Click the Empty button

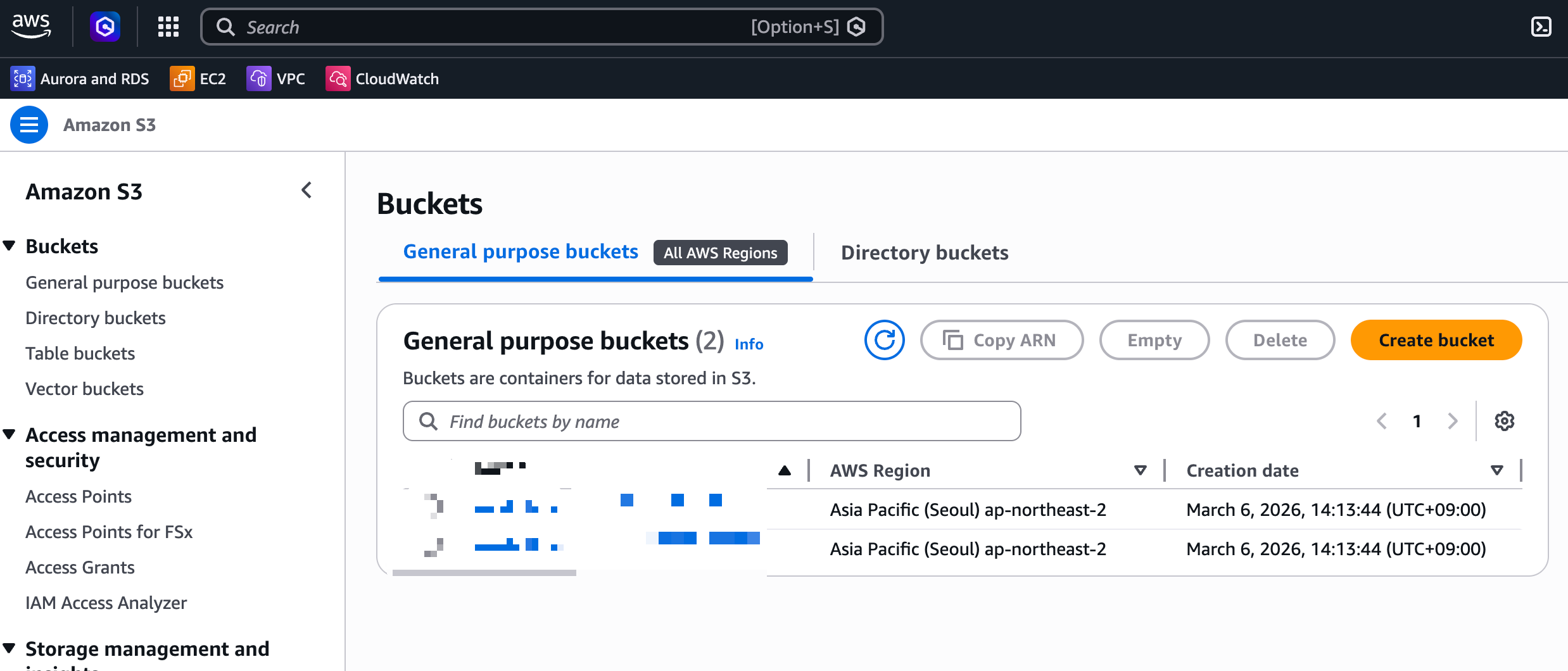tap(1154, 340)
